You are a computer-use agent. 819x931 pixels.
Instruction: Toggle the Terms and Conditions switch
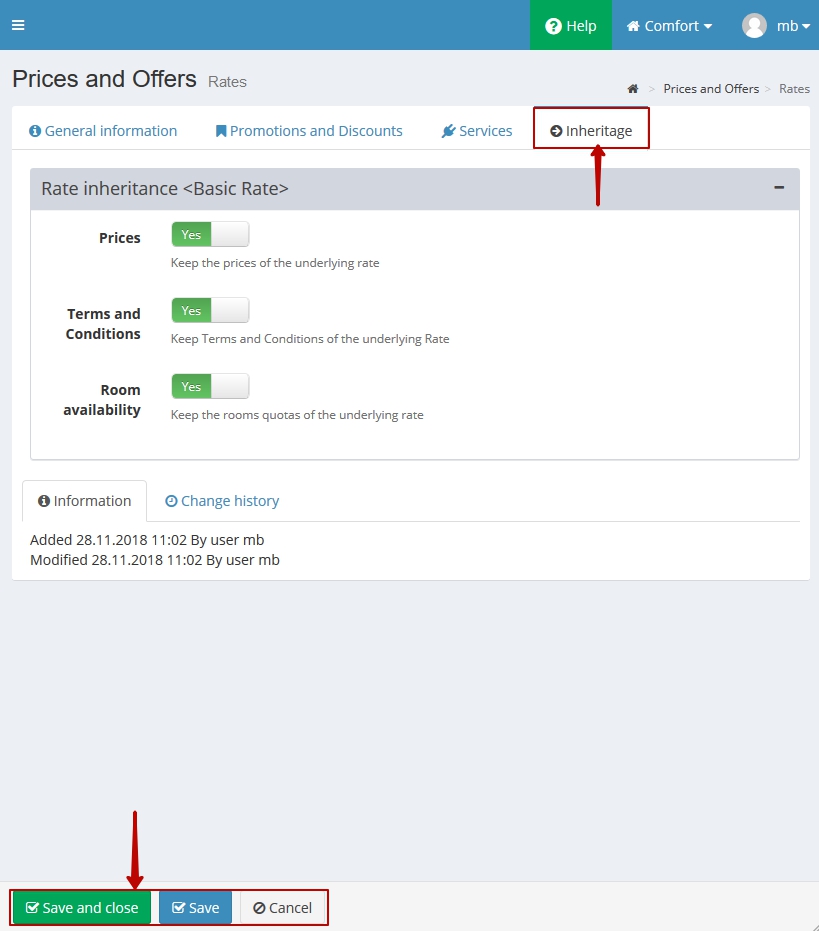point(210,311)
